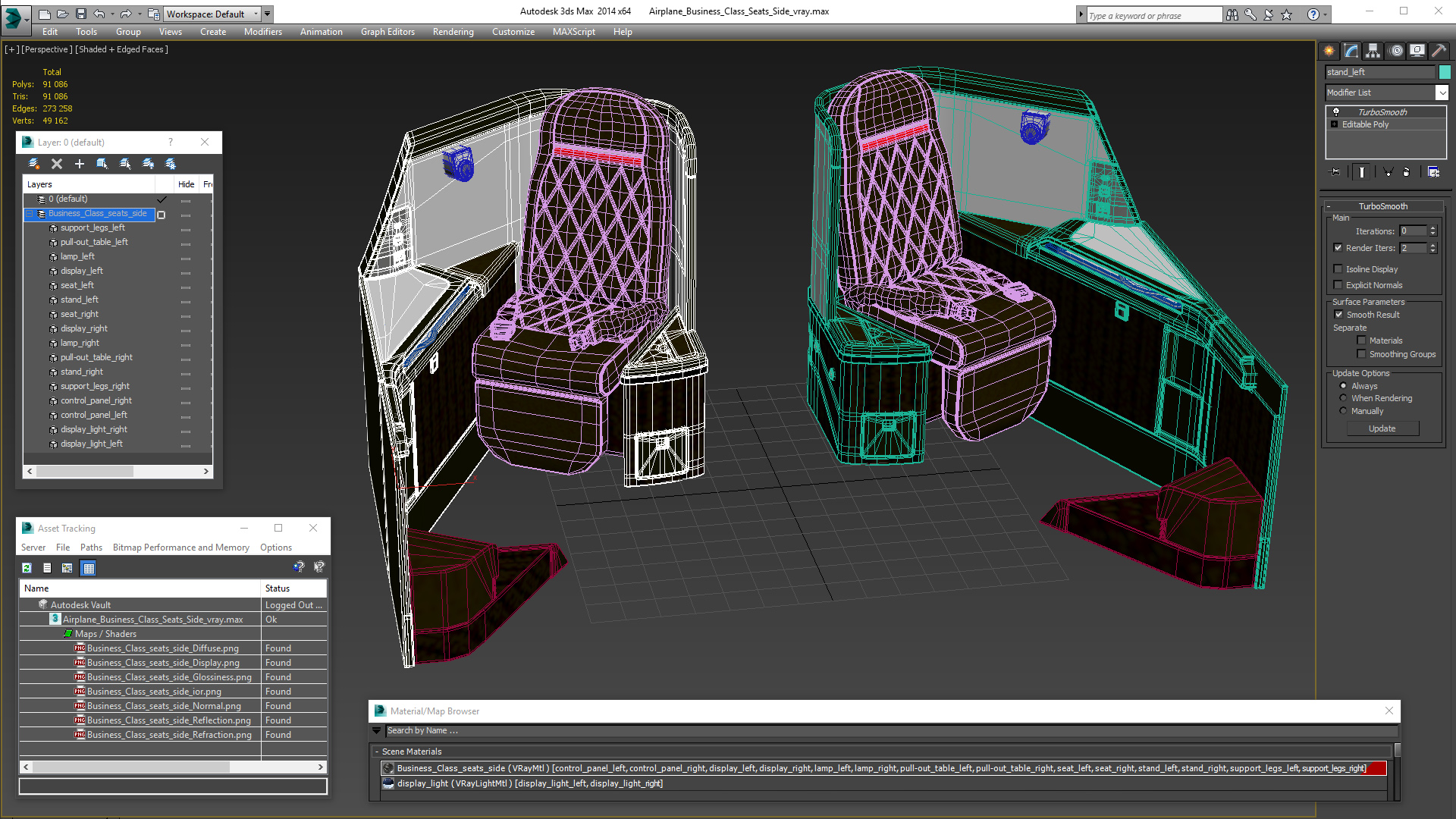The height and width of the screenshot is (819, 1456).
Task: Open the Rendering menu
Action: click(x=453, y=32)
